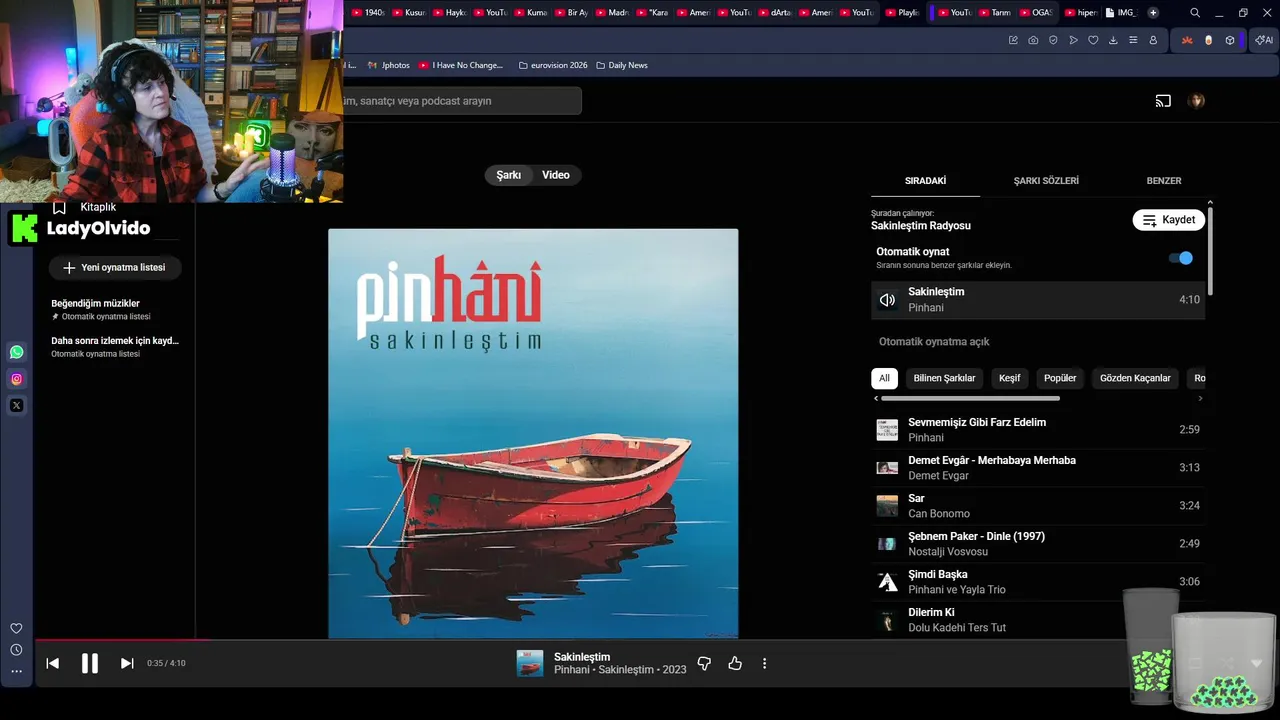
Task: Open the Daily News bookmarks folder
Action: coord(622,65)
